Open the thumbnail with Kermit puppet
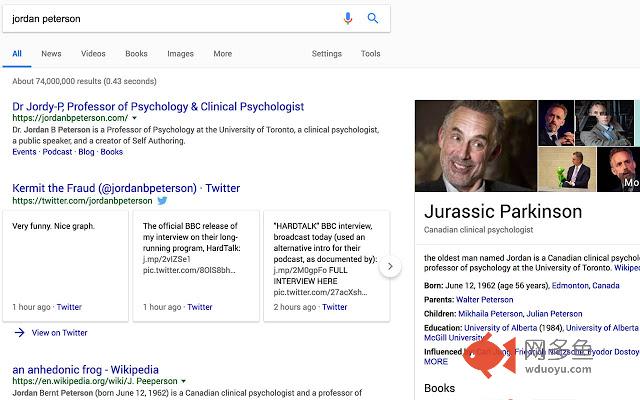The width and height of the screenshot is (640, 400). [x=567, y=169]
